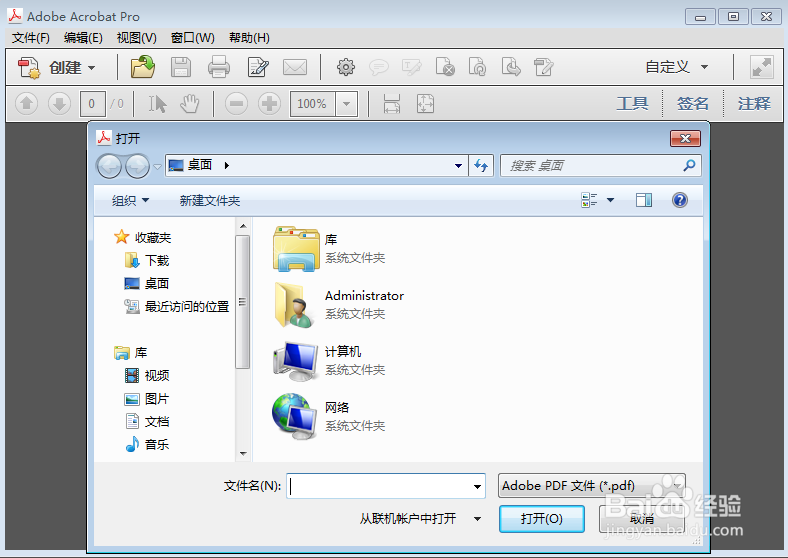
Task: Click the Refresh button beside address bar
Action: 481,165
